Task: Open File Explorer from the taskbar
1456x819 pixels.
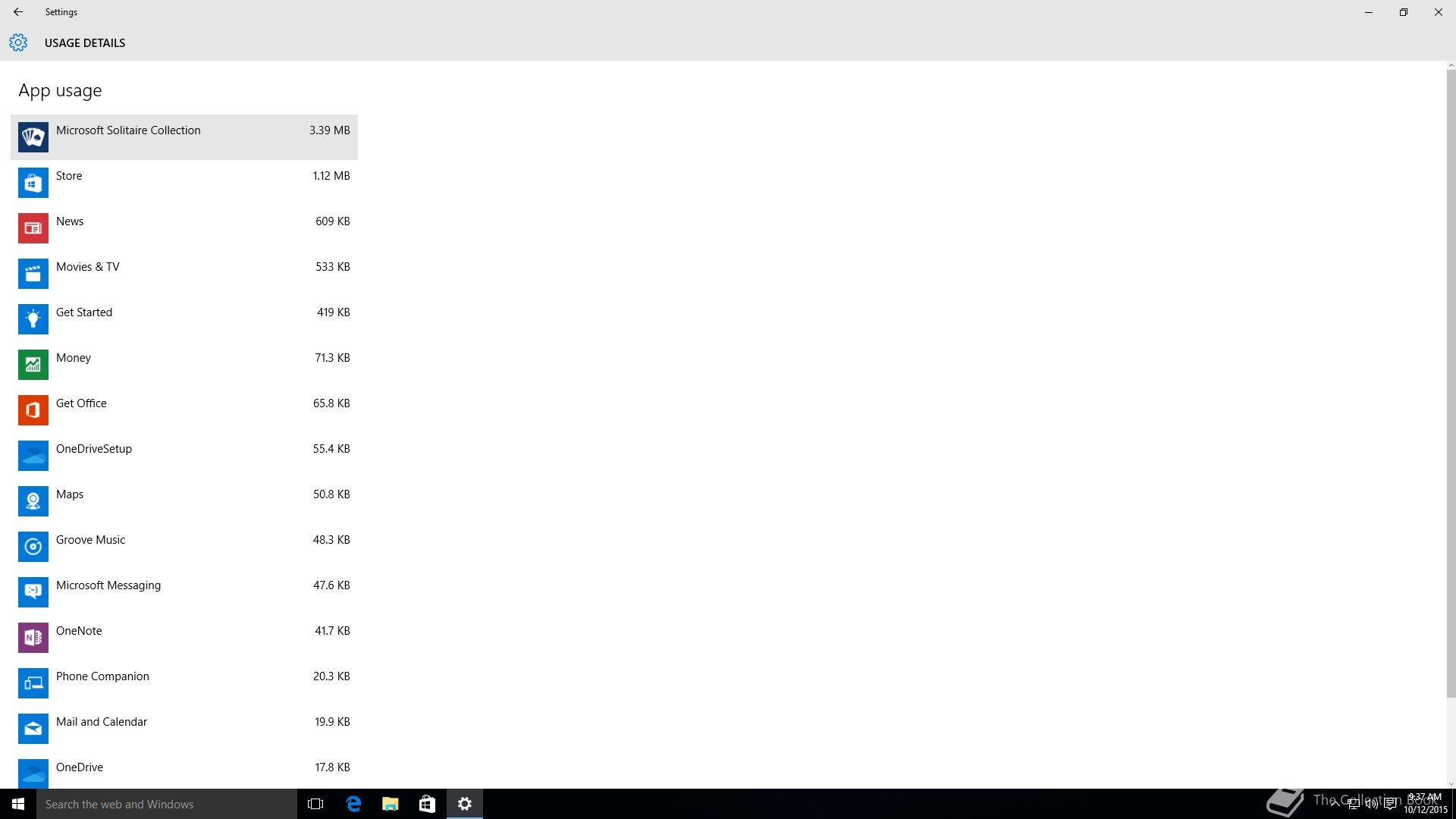Action: tap(391, 804)
